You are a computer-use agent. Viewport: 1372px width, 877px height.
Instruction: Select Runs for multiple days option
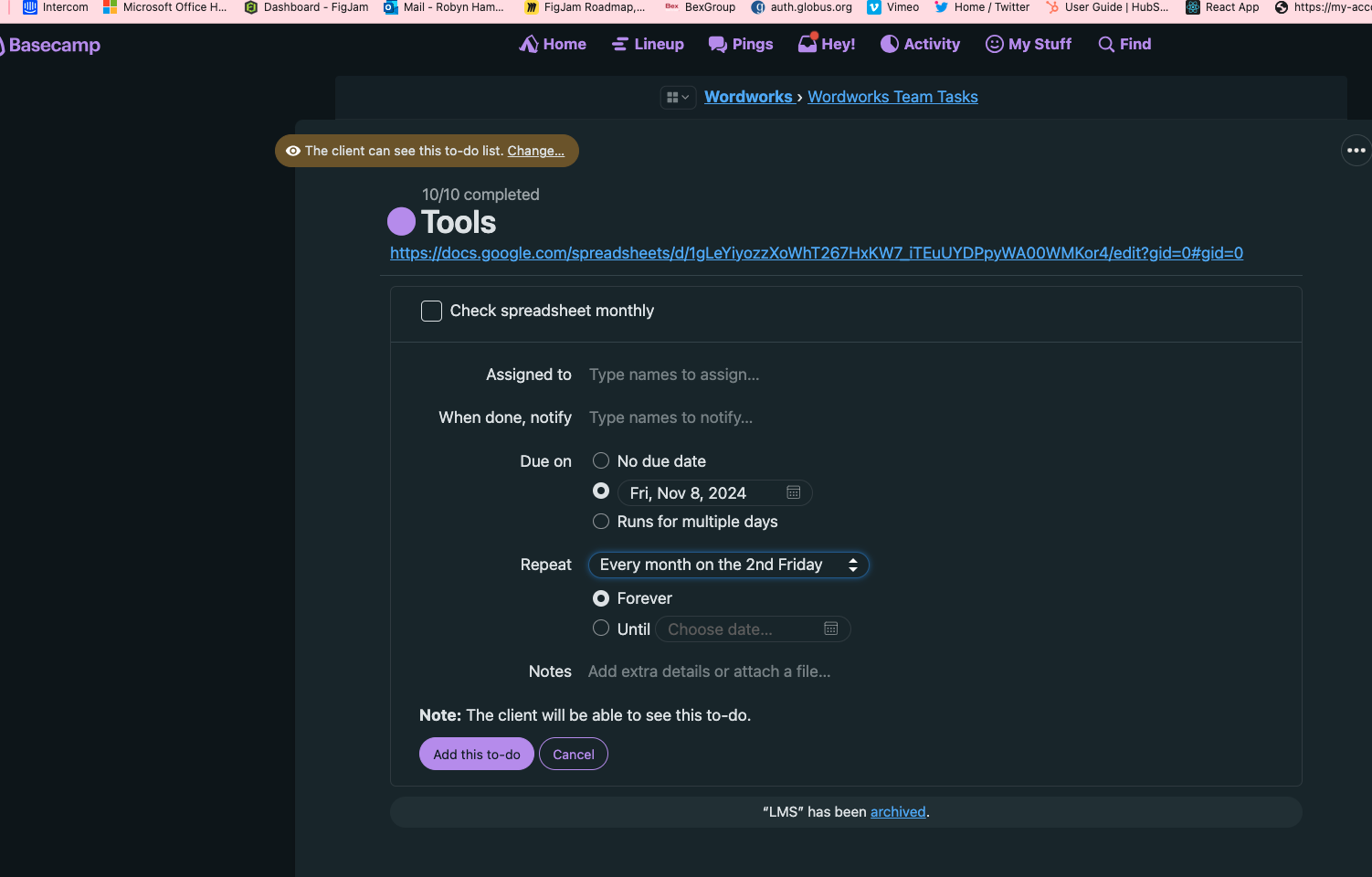[601, 522]
